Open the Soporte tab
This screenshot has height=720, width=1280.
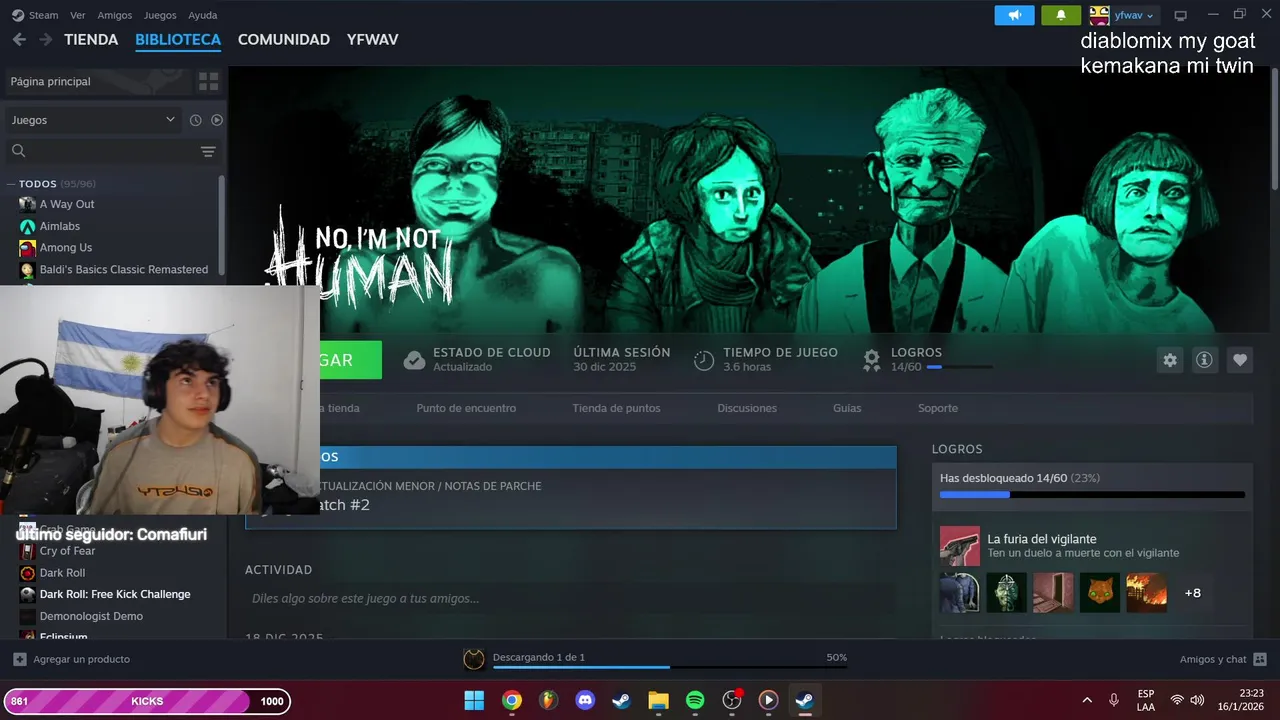[938, 408]
